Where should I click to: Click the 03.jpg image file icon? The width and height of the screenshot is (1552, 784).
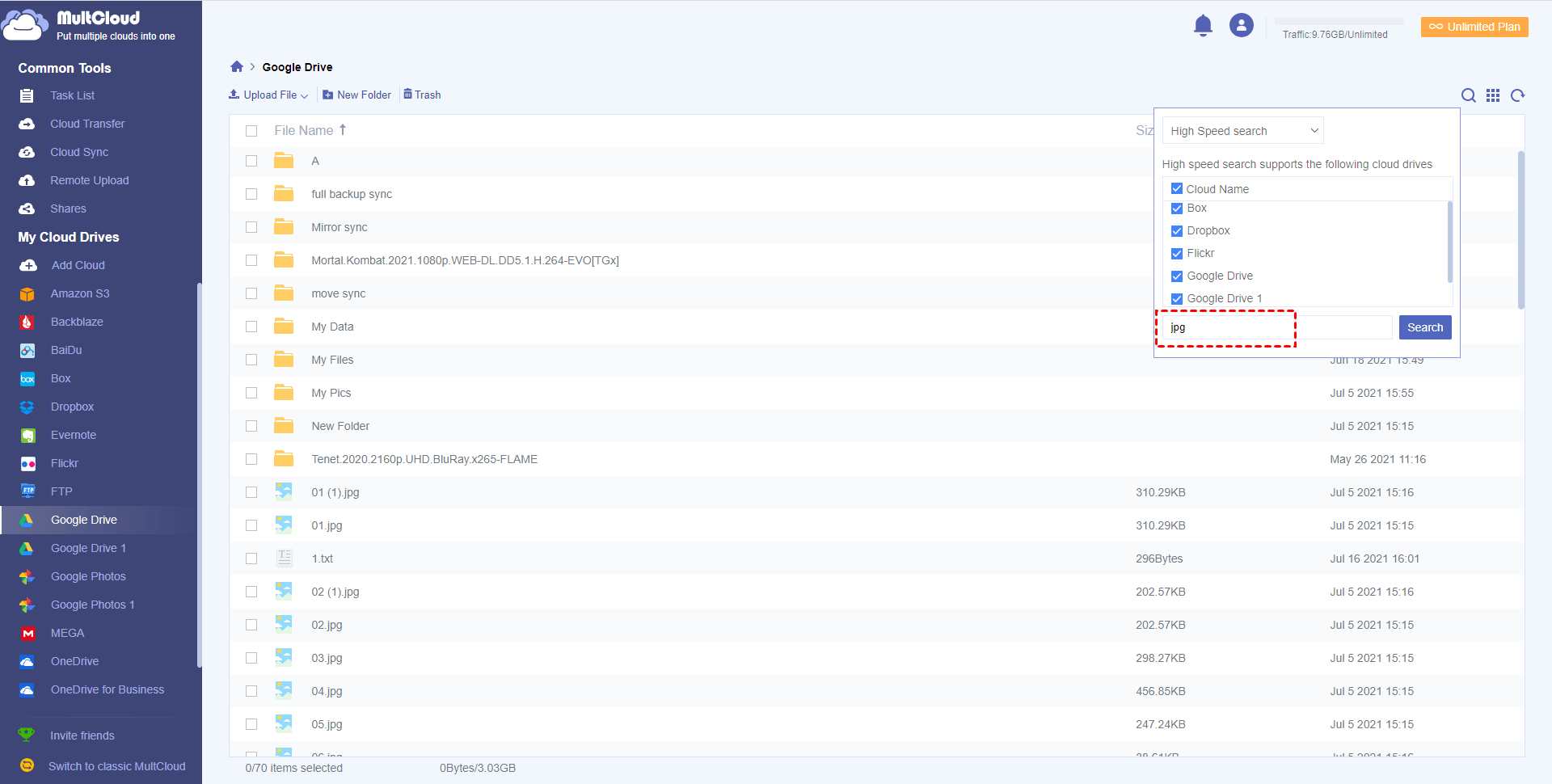(284, 657)
